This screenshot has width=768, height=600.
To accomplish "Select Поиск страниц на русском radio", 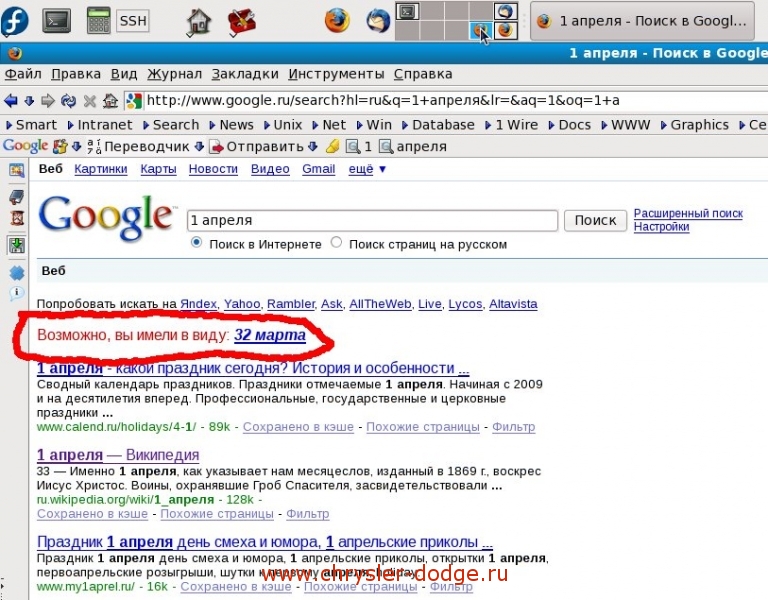I will point(336,242).
